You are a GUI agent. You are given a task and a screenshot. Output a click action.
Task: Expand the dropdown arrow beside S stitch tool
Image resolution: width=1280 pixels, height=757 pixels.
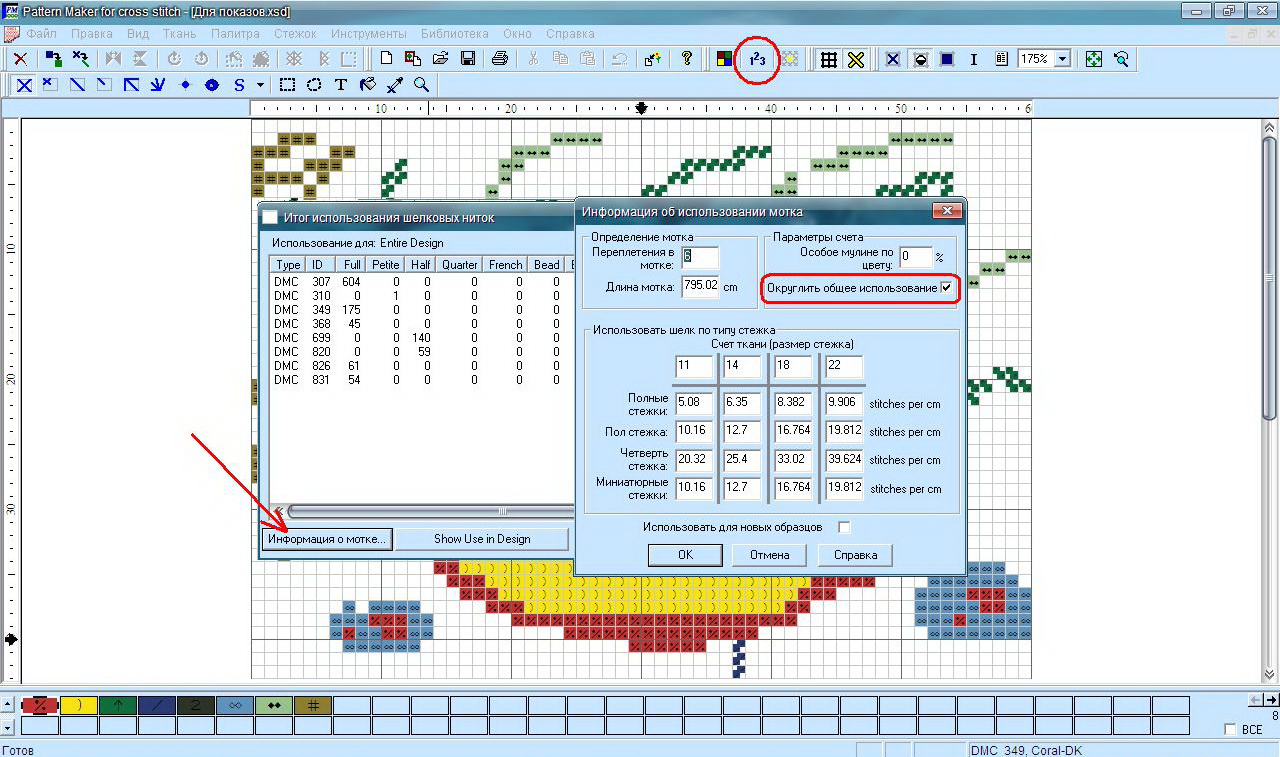[x=260, y=85]
